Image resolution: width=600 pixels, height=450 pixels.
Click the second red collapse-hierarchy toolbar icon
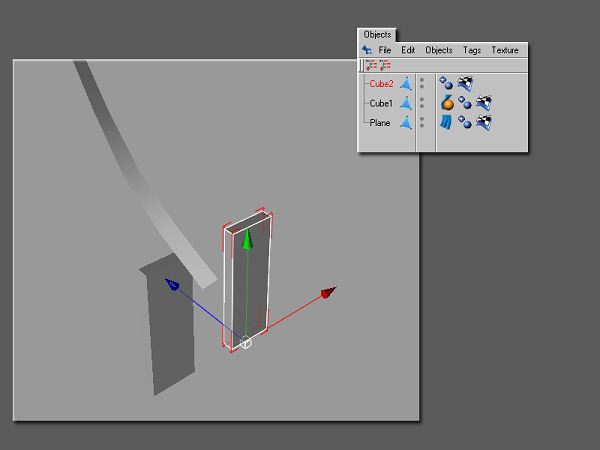[x=384, y=65]
